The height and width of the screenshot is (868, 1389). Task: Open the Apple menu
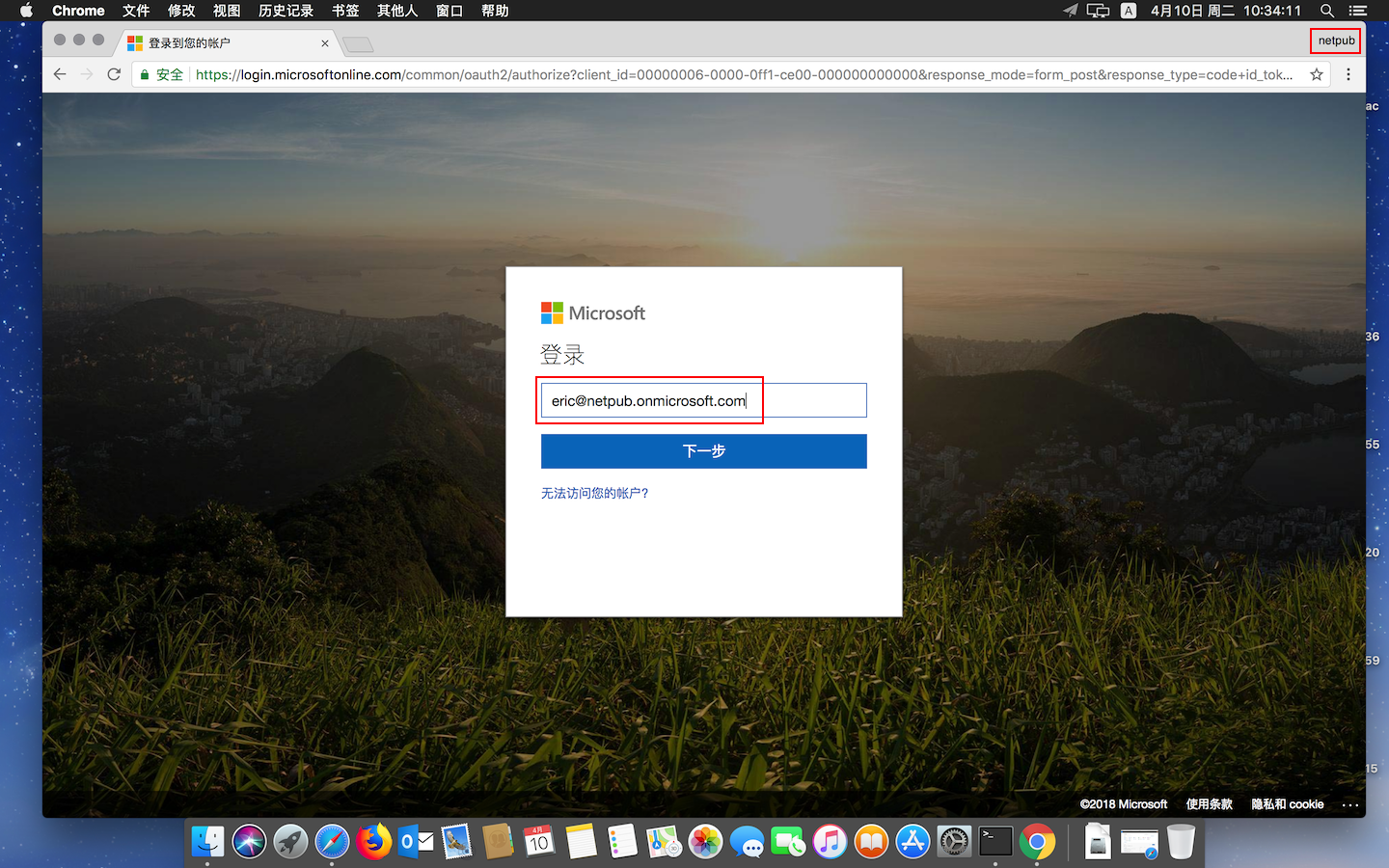coord(26,11)
